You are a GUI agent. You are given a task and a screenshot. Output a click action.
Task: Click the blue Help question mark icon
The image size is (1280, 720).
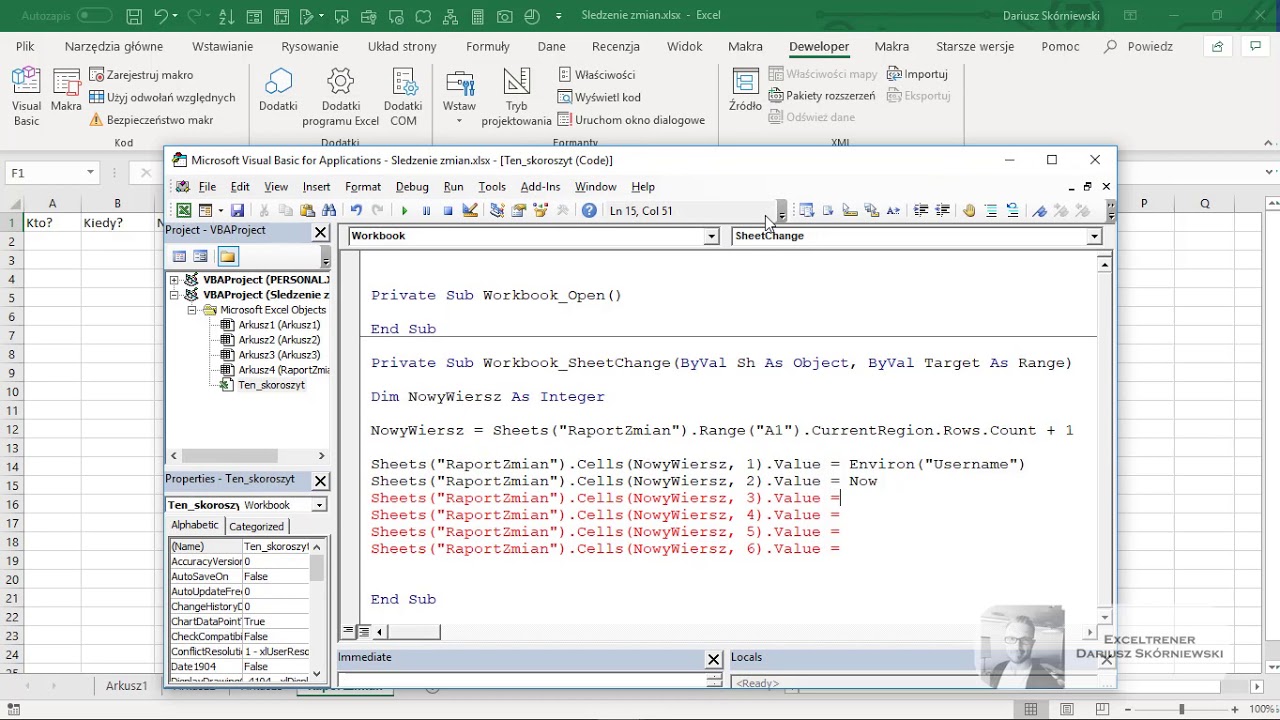coord(589,211)
